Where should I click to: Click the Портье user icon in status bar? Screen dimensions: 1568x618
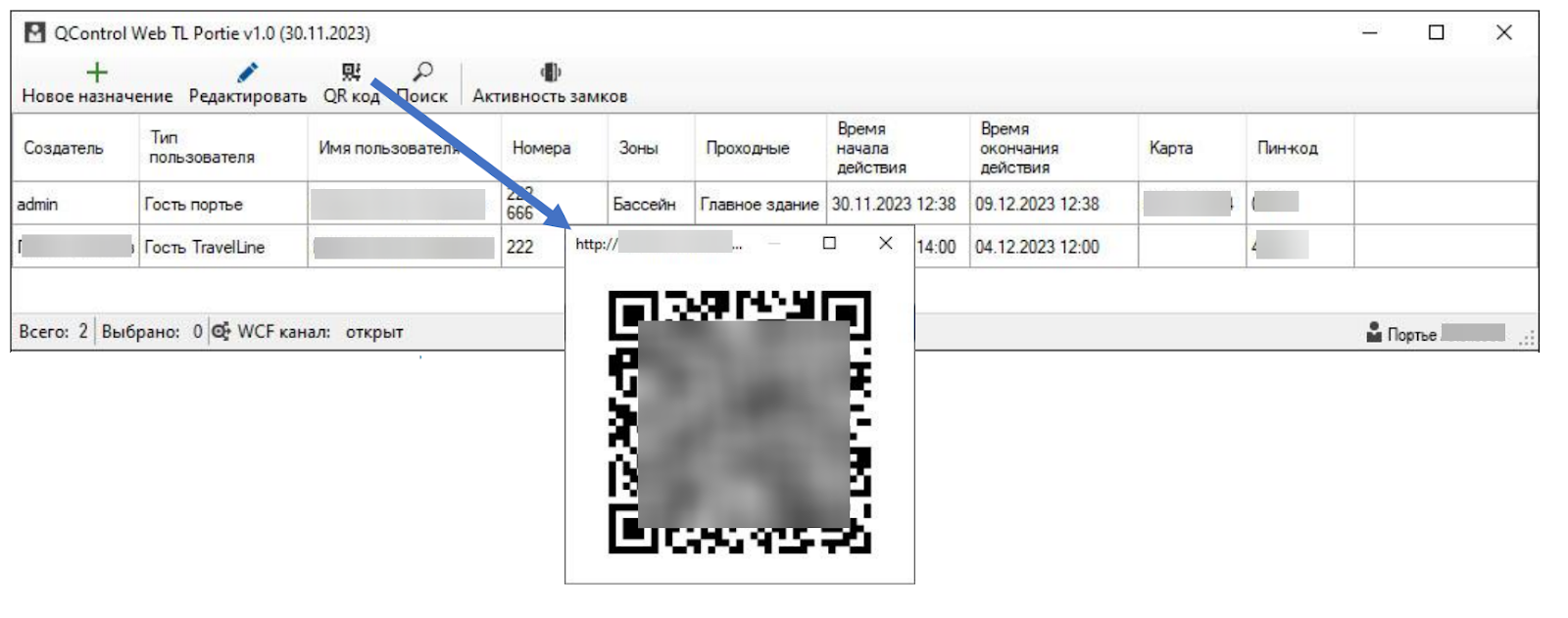click(1374, 332)
